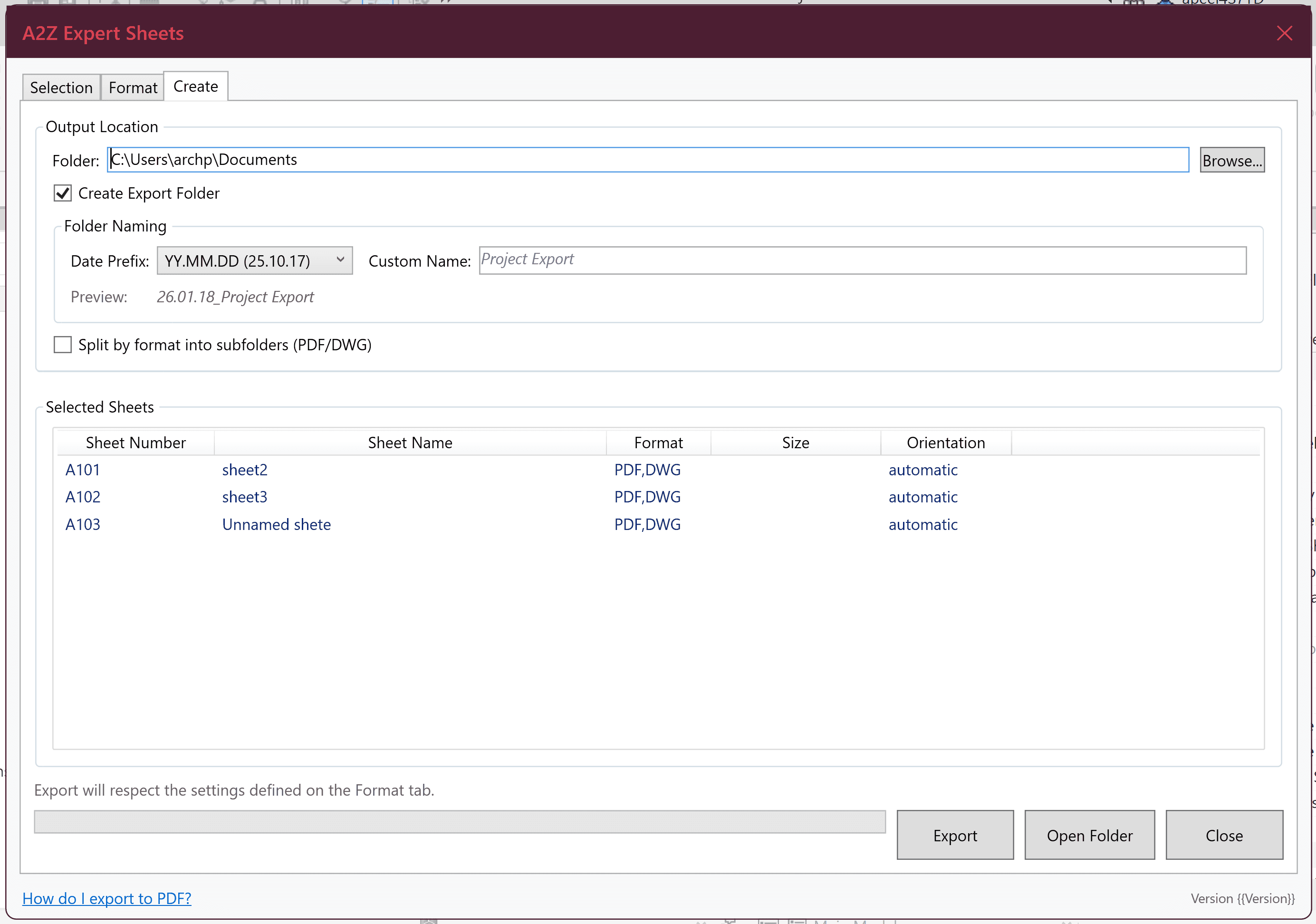Close the A2Z Expert Sheets dialog with X
The width and height of the screenshot is (1316, 924).
tap(1284, 33)
